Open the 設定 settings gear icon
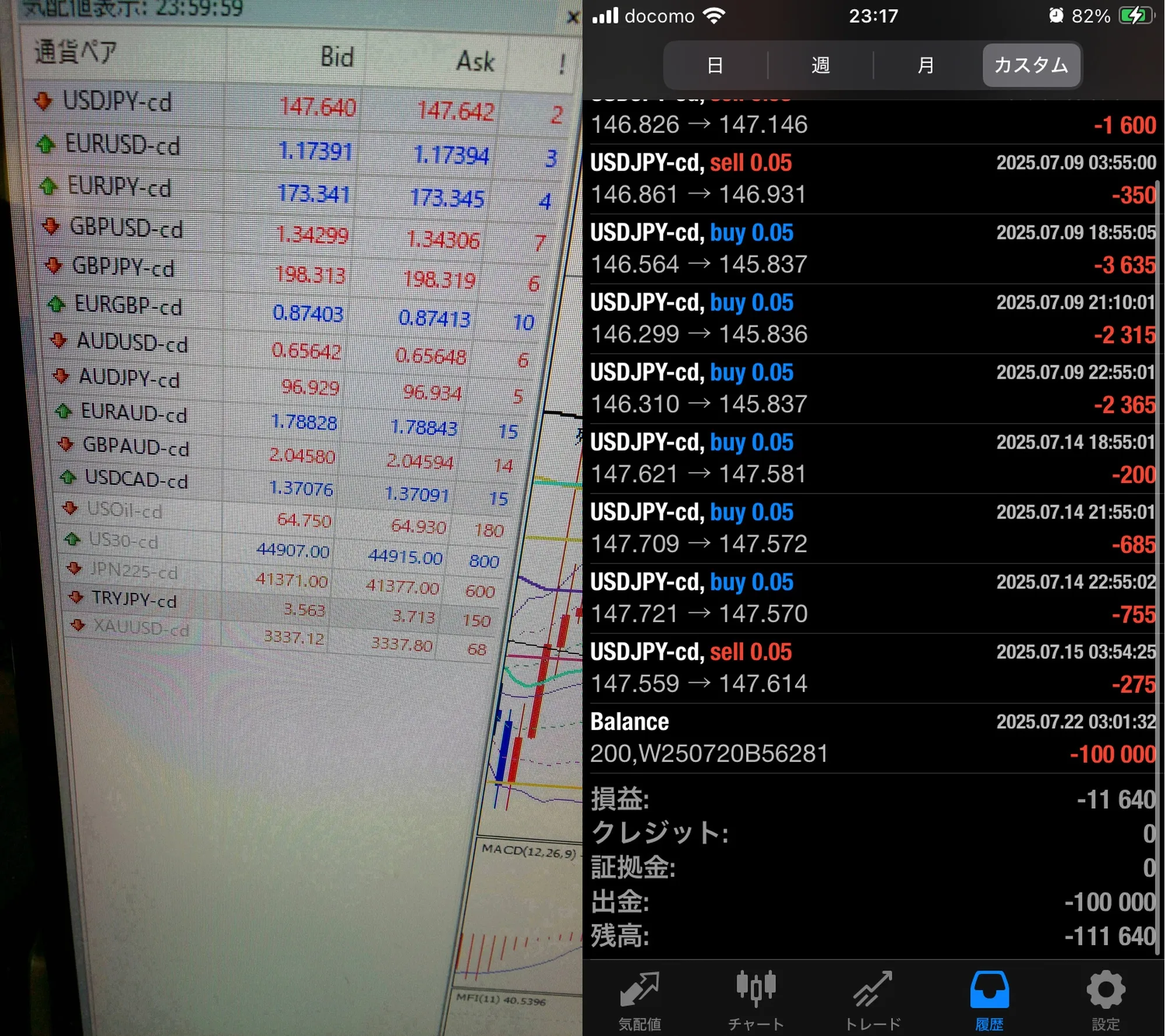This screenshot has width=1165, height=1036. [x=1106, y=989]
